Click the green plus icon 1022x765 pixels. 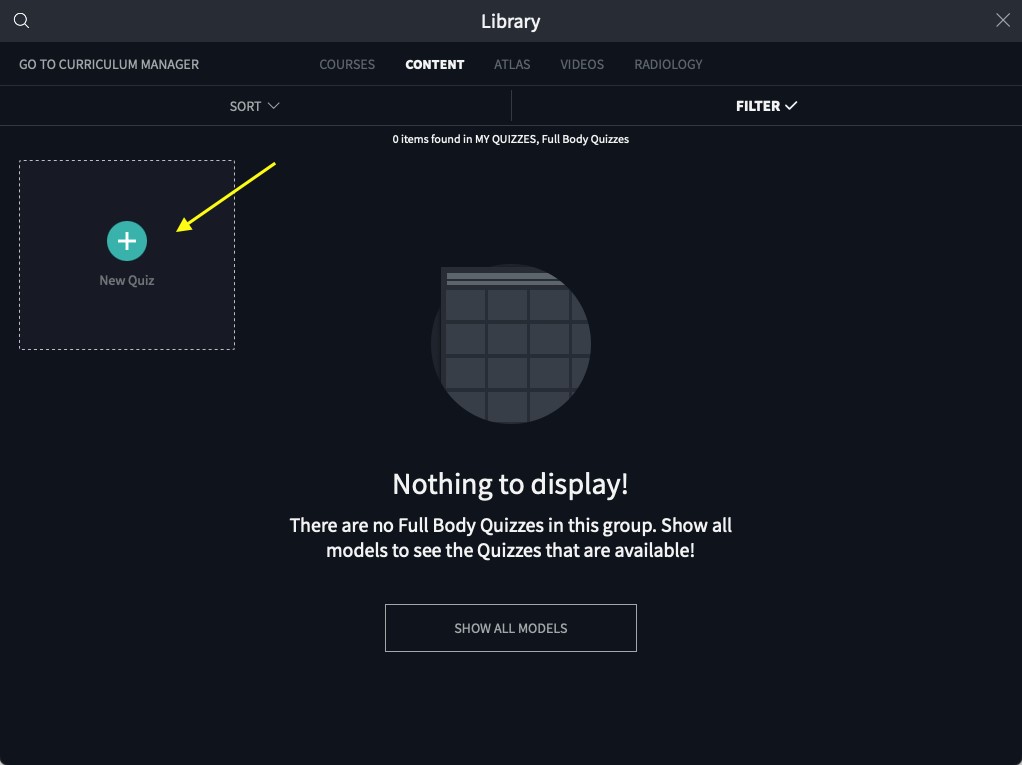pos(127,241)
